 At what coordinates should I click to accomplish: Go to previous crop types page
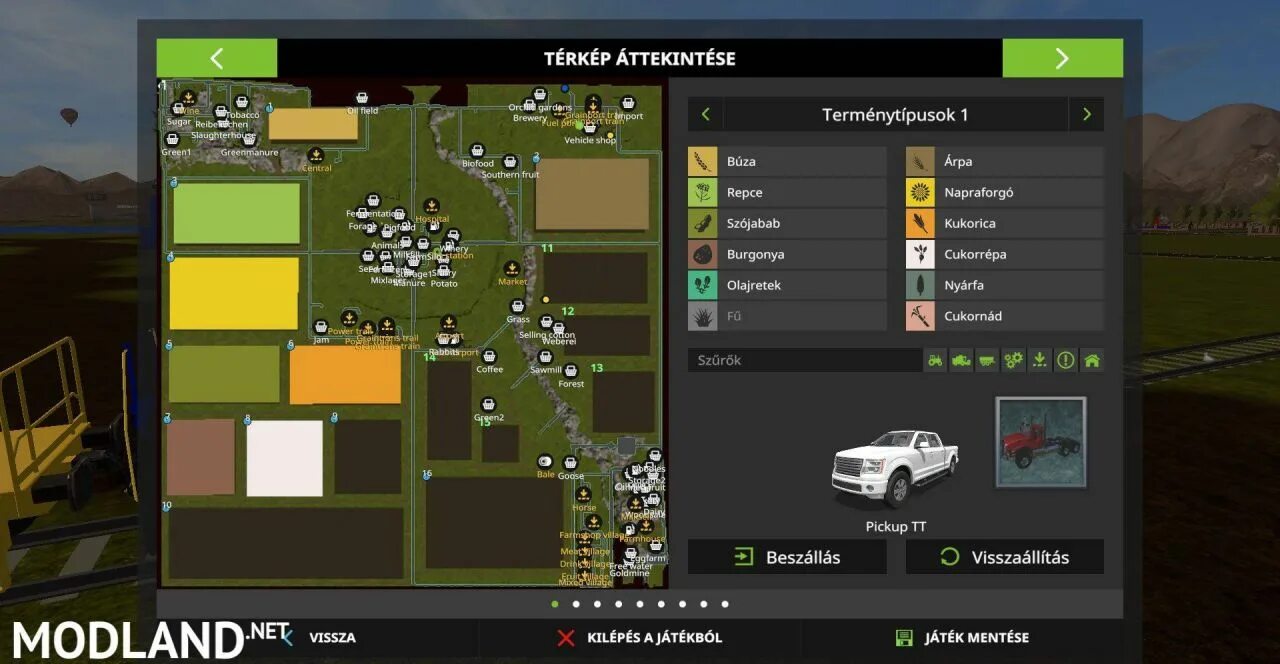tap(705, 115)
